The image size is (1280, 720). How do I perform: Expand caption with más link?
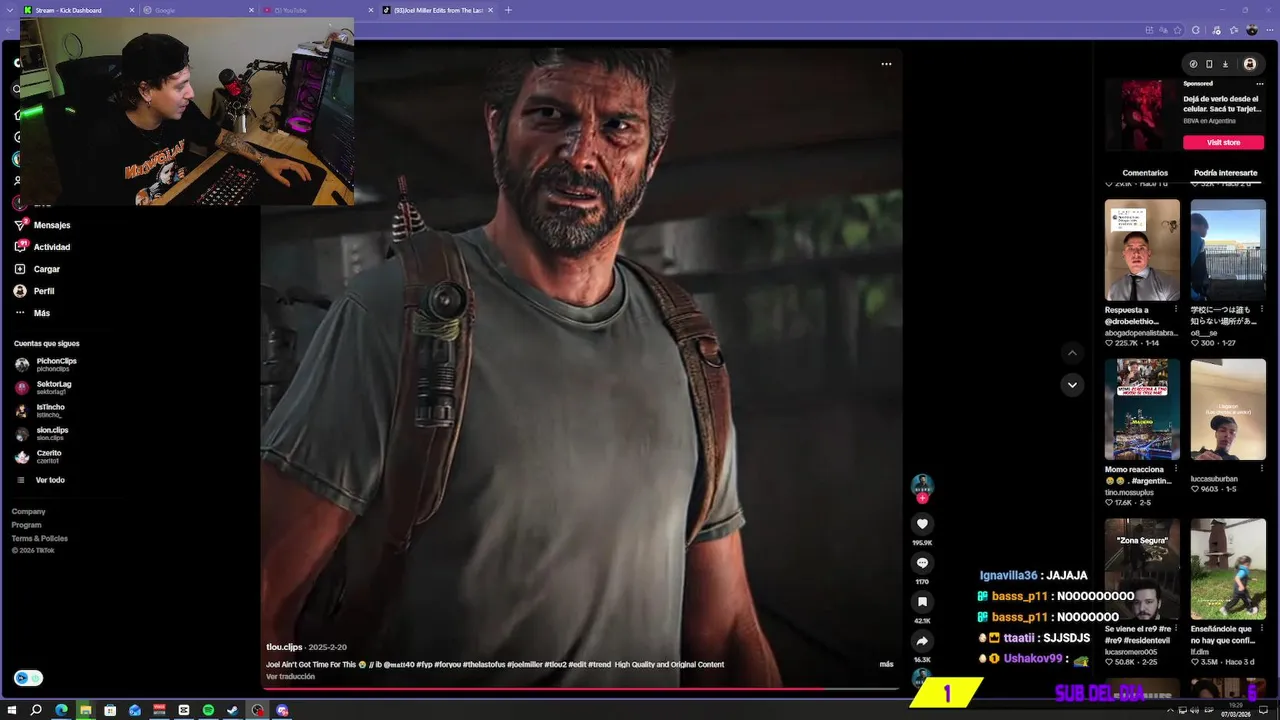(886, 664)
